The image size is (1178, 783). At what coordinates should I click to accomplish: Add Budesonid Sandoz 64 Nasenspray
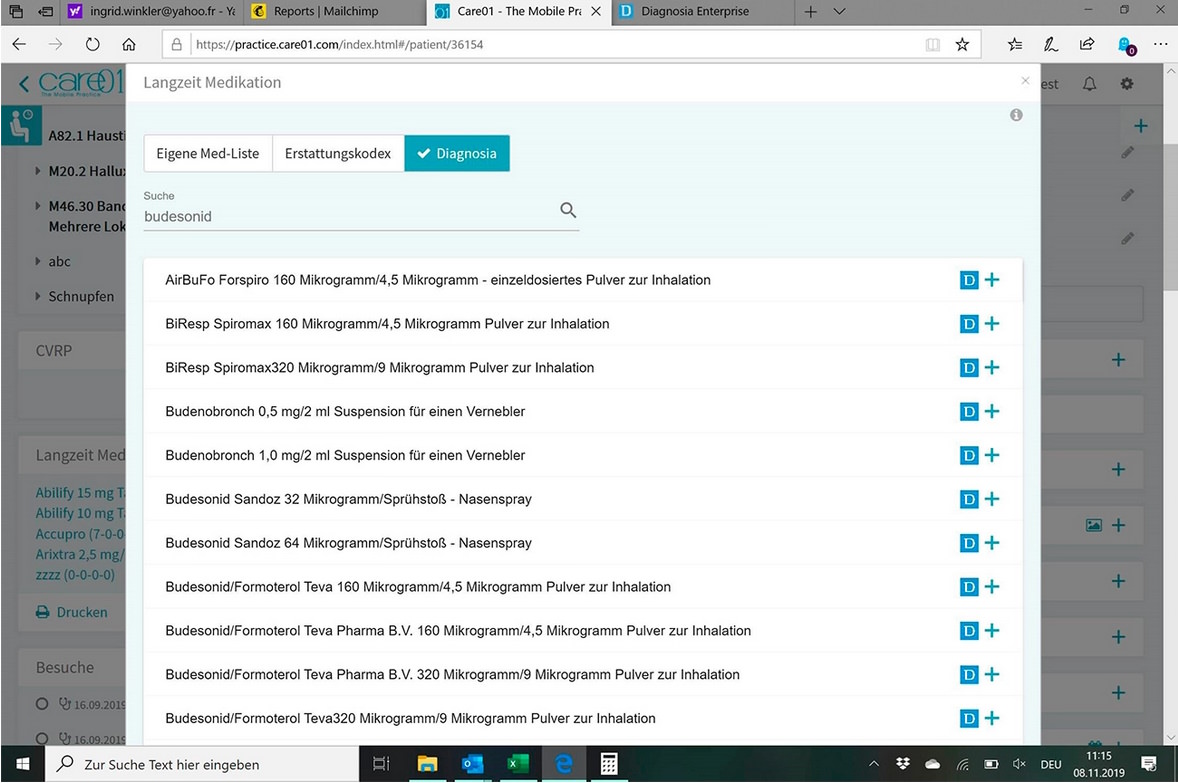tap(992, 543)
